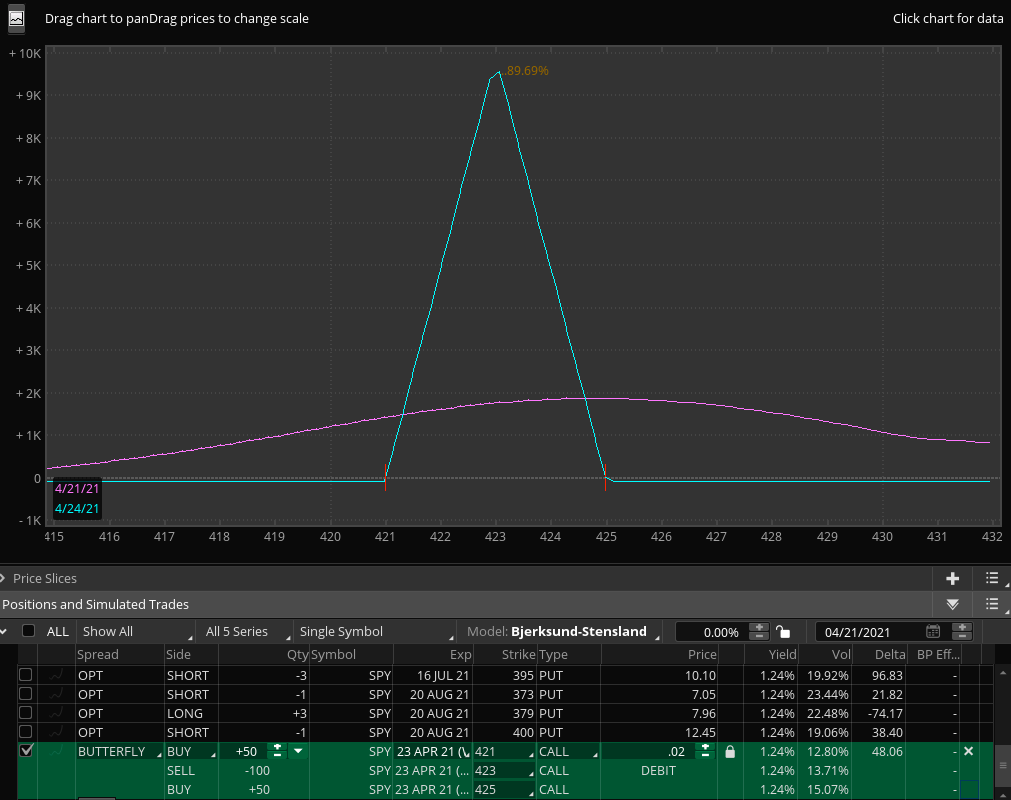Open the All 5 Series dropdown

245,632
